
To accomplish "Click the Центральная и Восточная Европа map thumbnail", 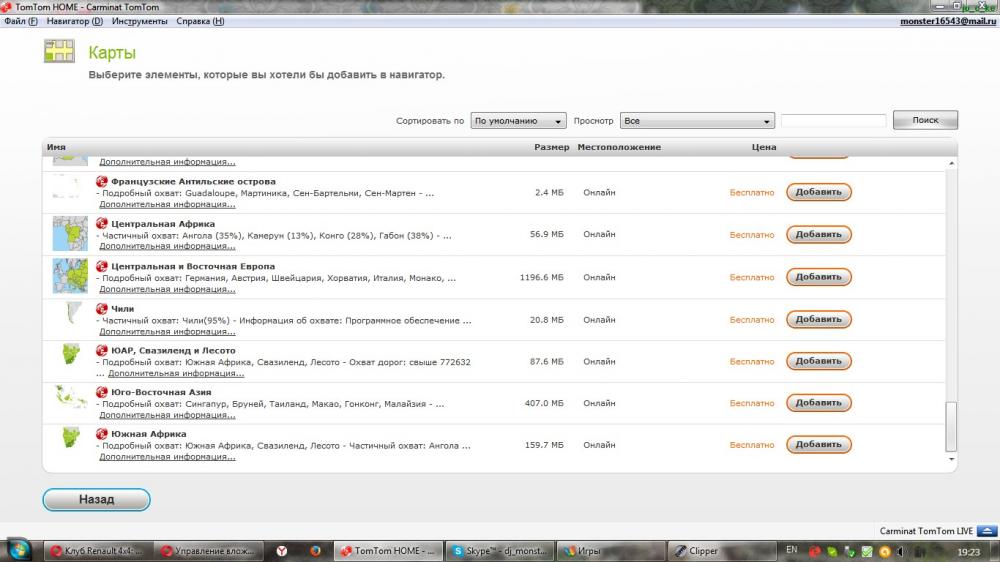I will 70,276.
